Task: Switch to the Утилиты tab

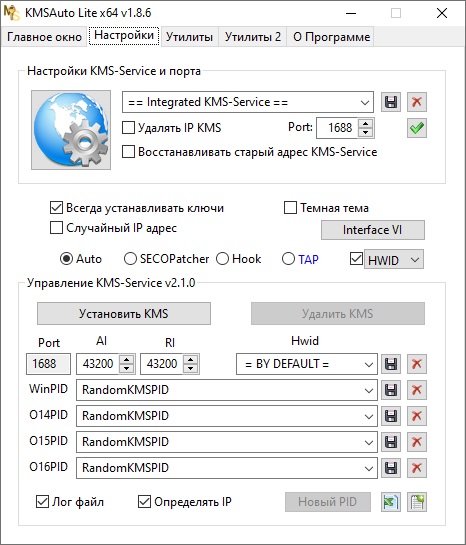Action: tap(189, 36)
